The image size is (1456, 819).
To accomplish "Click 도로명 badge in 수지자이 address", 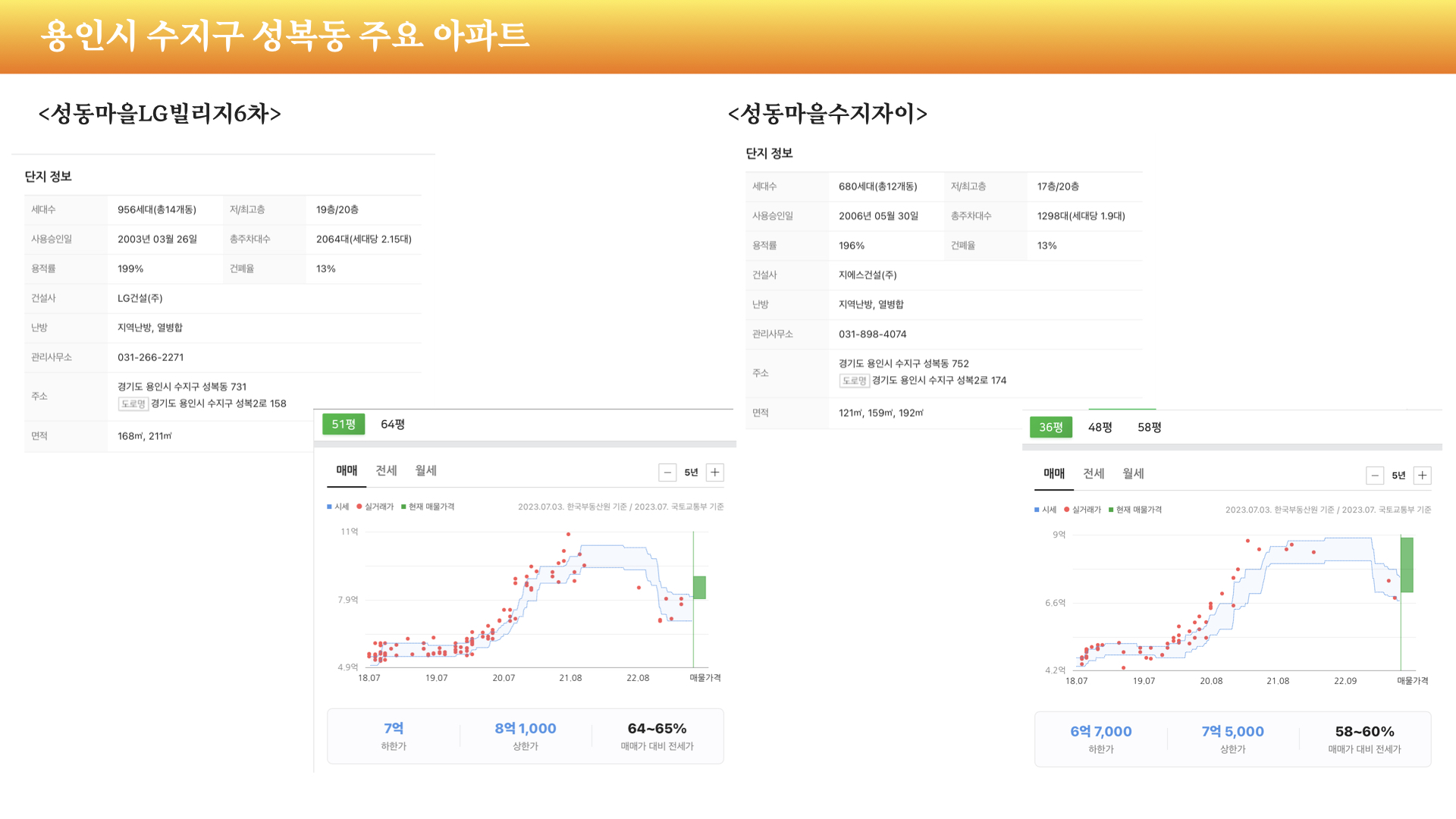I will (854, 381).
